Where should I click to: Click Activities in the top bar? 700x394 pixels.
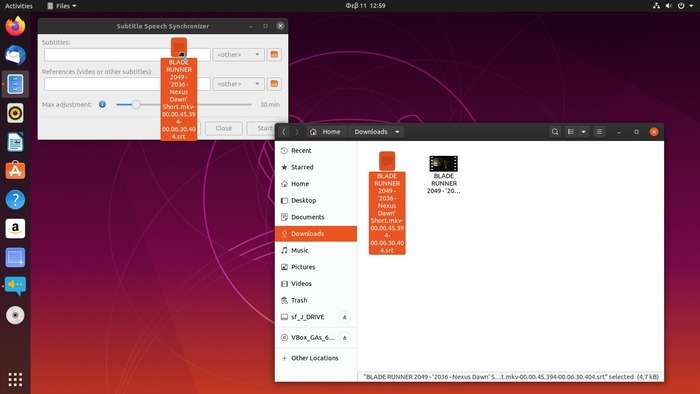pos(19,6)
